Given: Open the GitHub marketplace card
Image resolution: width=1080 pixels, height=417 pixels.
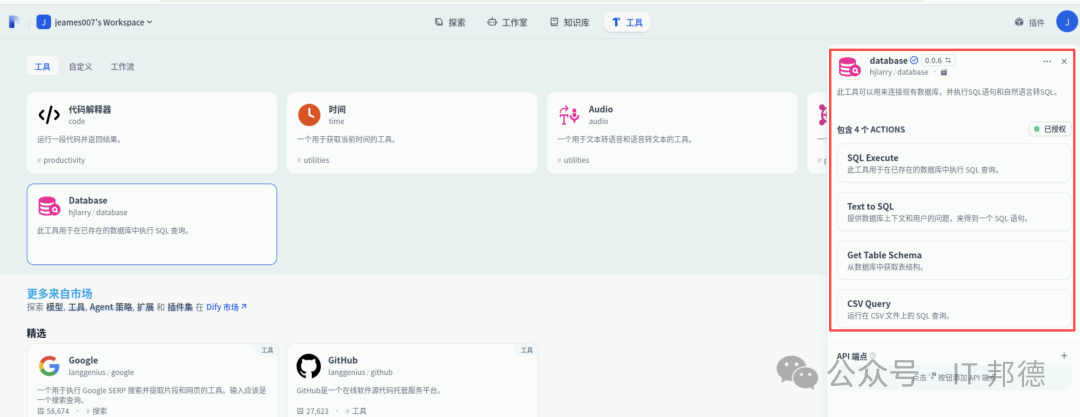Looking at the screenshot, I should (x=412, y=380).
